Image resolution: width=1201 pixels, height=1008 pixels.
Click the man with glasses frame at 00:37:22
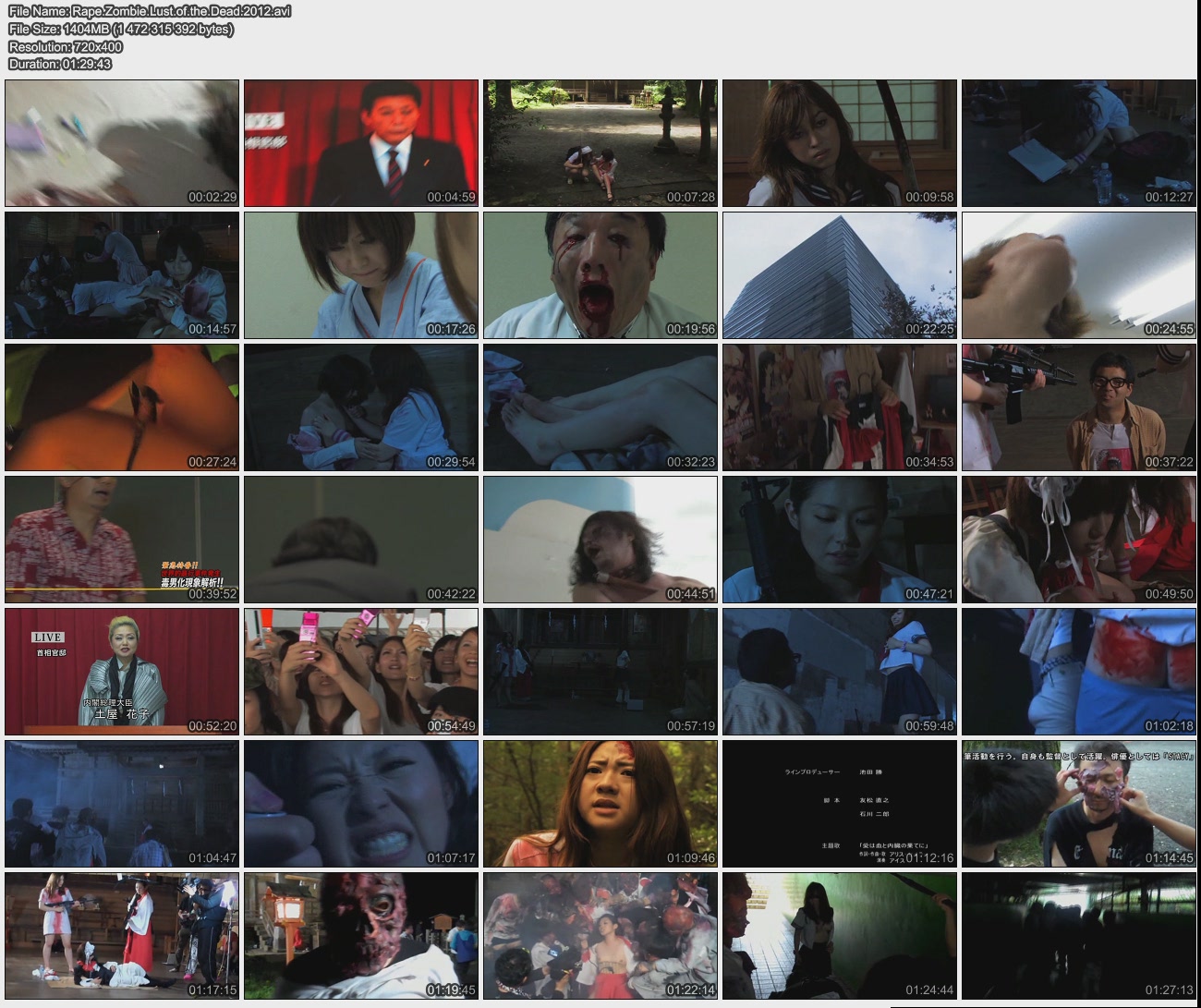[1078, 407]
